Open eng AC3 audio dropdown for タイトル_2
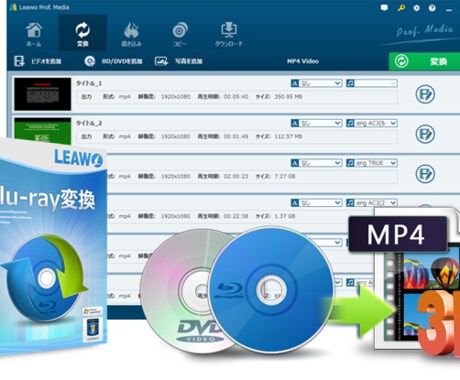460x380 pixels. pos(372,123)
